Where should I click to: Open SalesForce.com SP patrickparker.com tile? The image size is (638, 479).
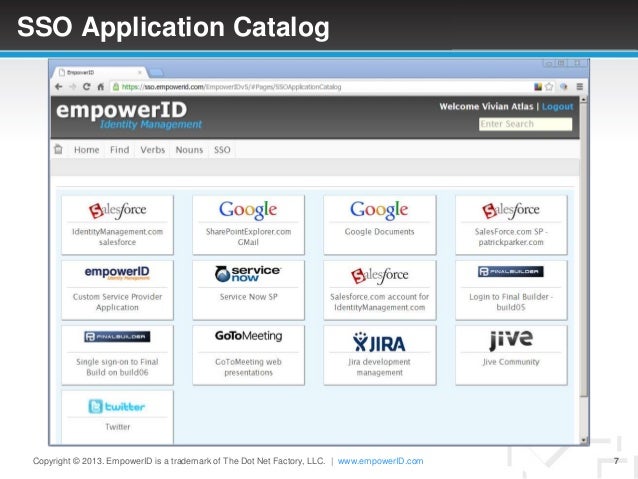pyautogui.click(x=511, y=225)
